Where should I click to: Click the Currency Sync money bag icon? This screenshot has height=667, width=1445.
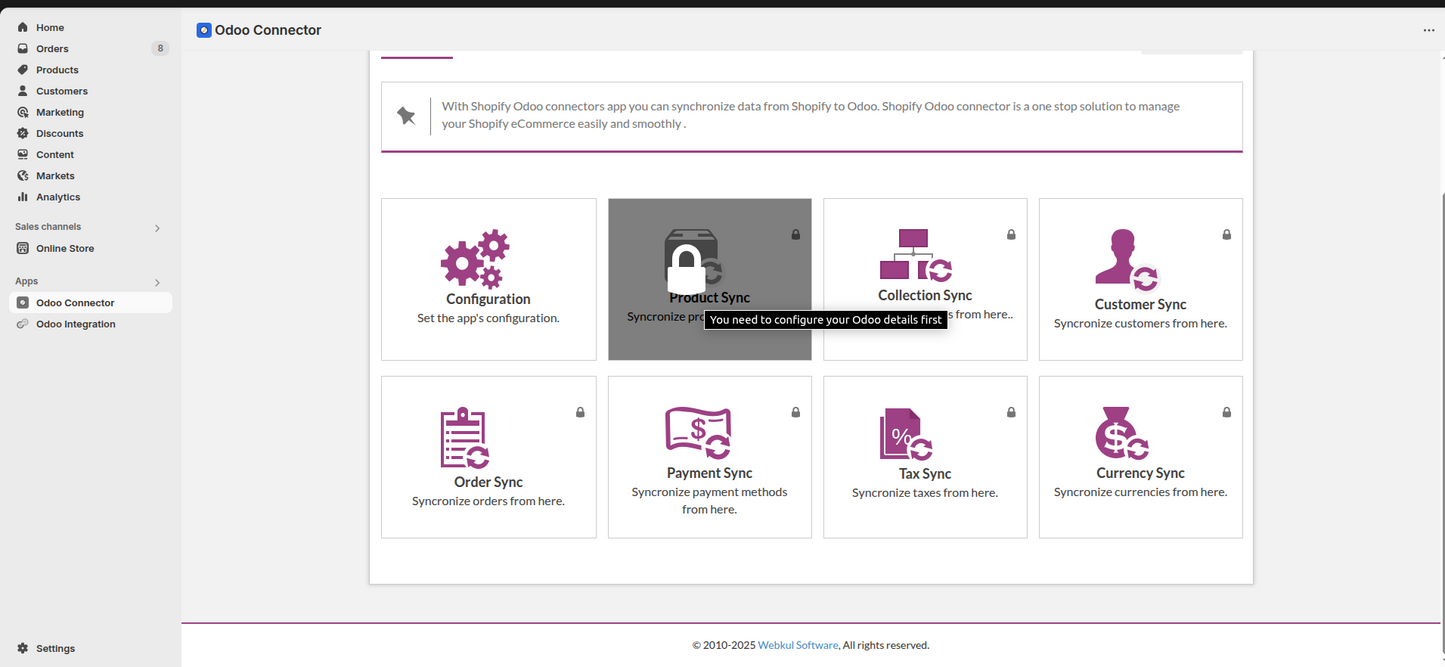pos(1122,433)
